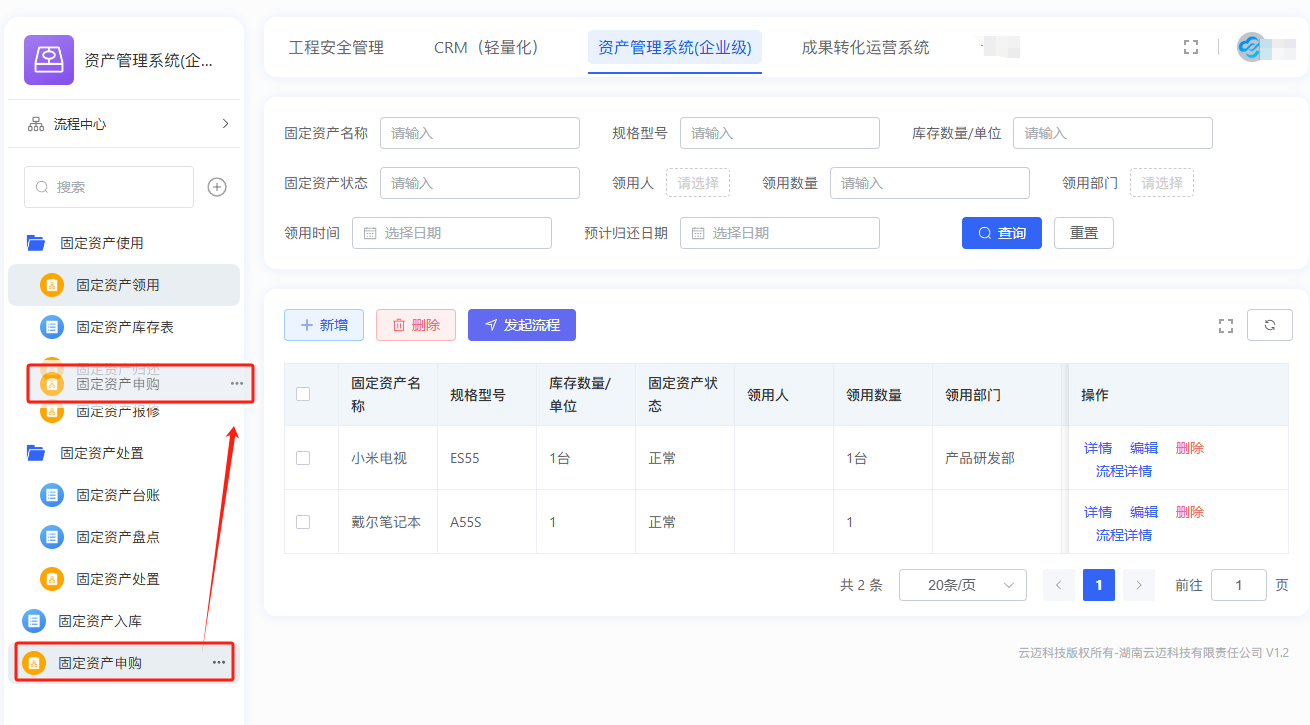Toggle the select-all checkbox in table header

(x=303, y=394)
